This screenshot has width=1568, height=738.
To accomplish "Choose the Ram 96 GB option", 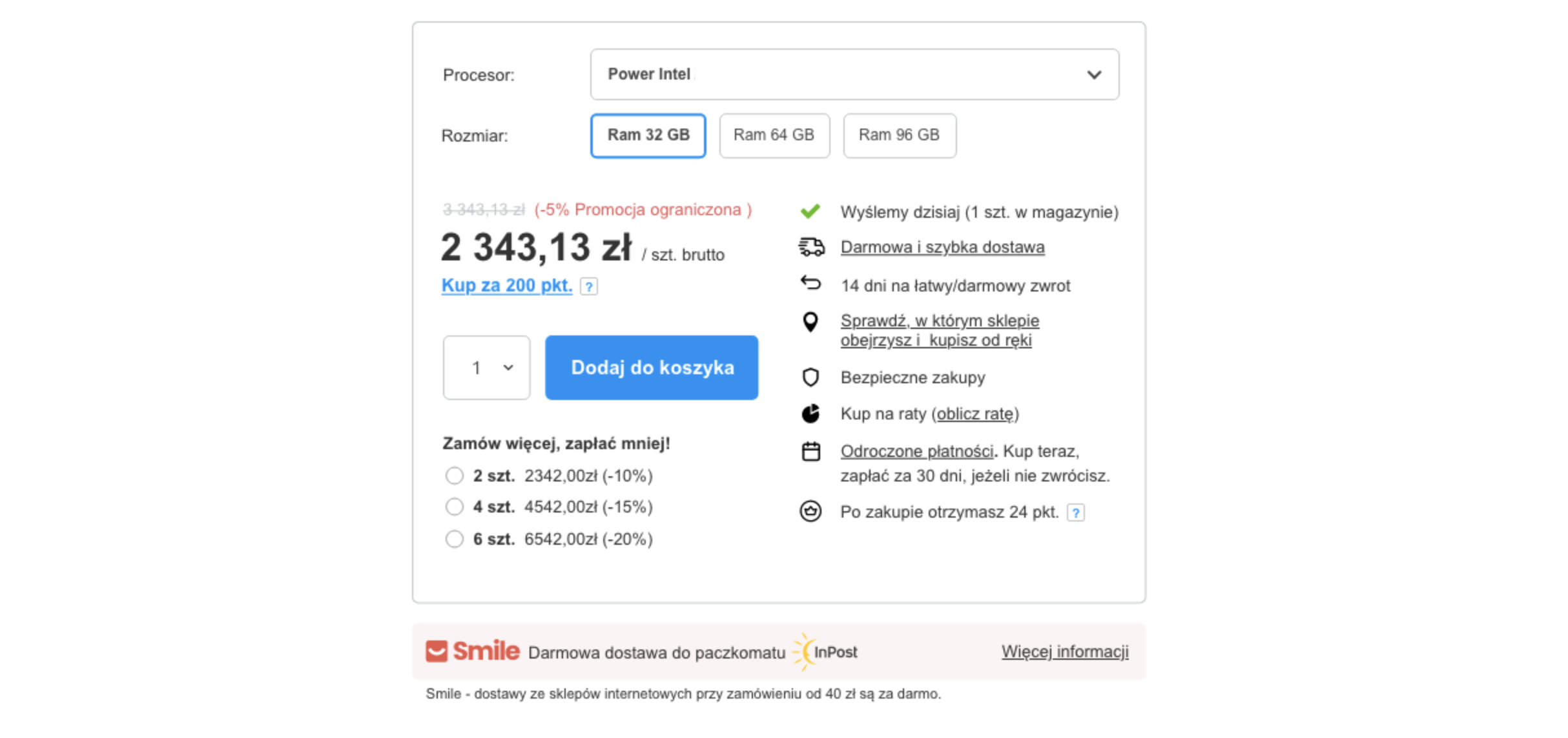I will click(900, 135).
